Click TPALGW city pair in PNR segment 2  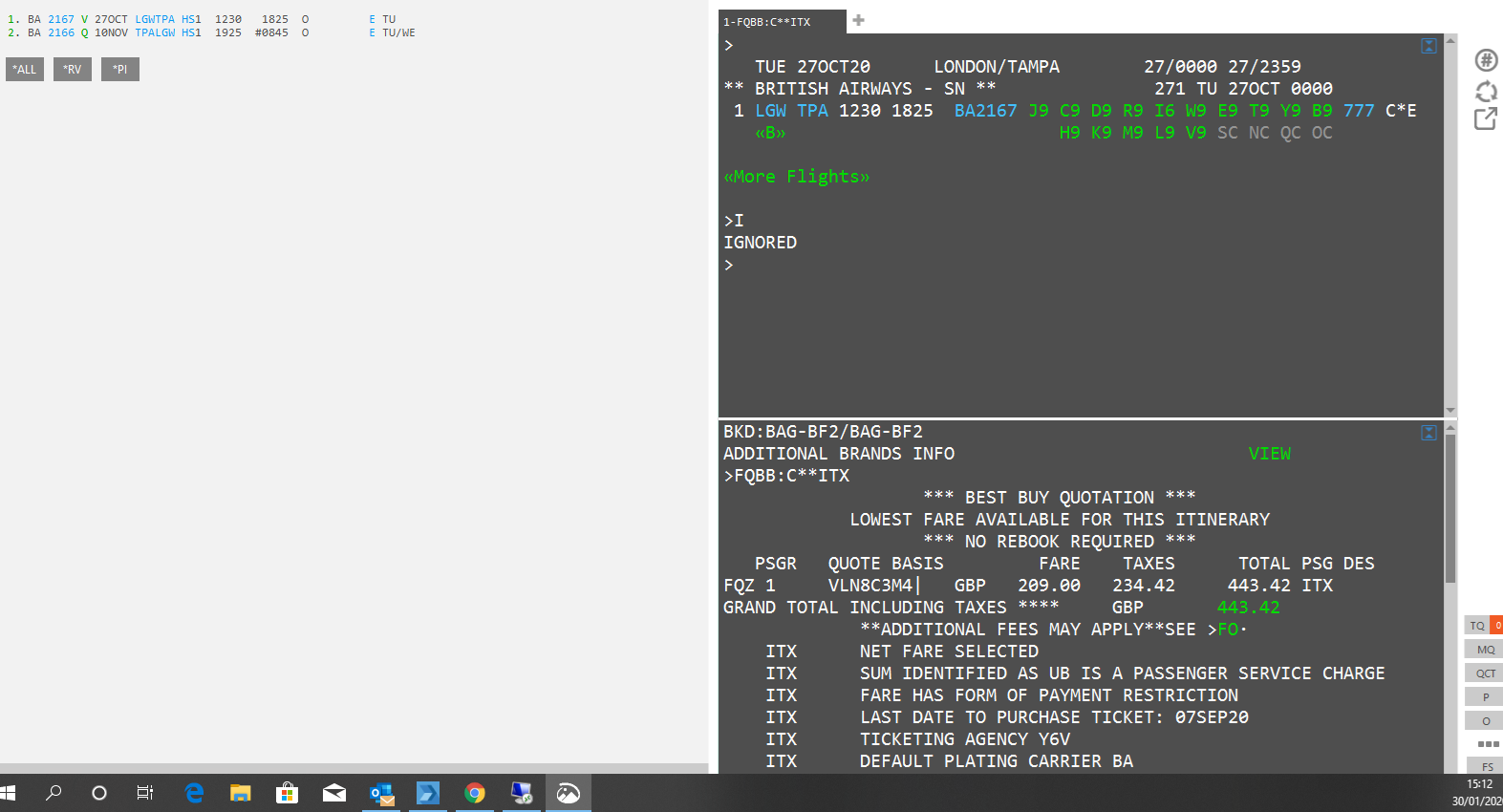[x=155, y=32]
